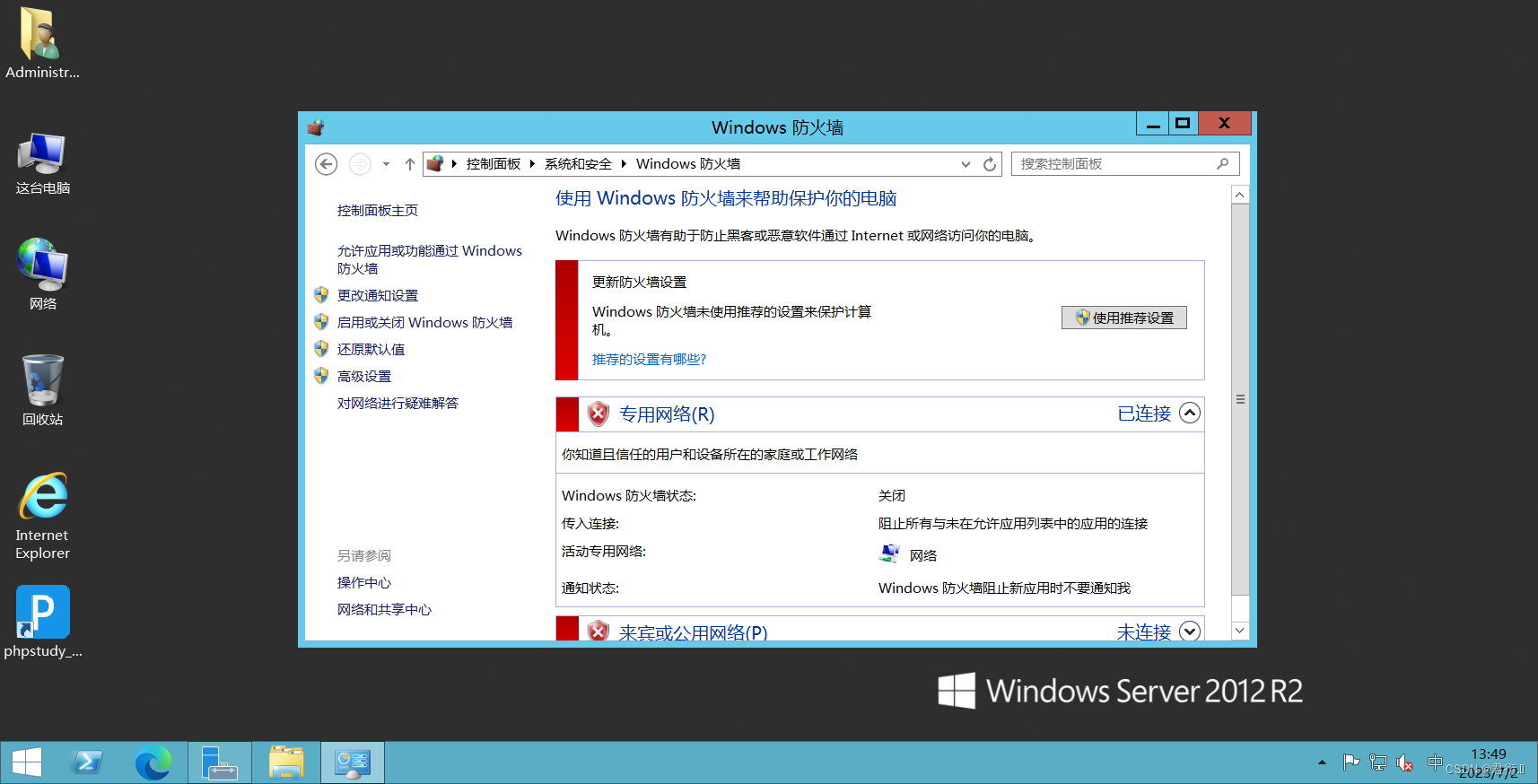The image size is (1538, 784).
Task: Open the Network (网络) desktop icon
Action: click(42, 274)
